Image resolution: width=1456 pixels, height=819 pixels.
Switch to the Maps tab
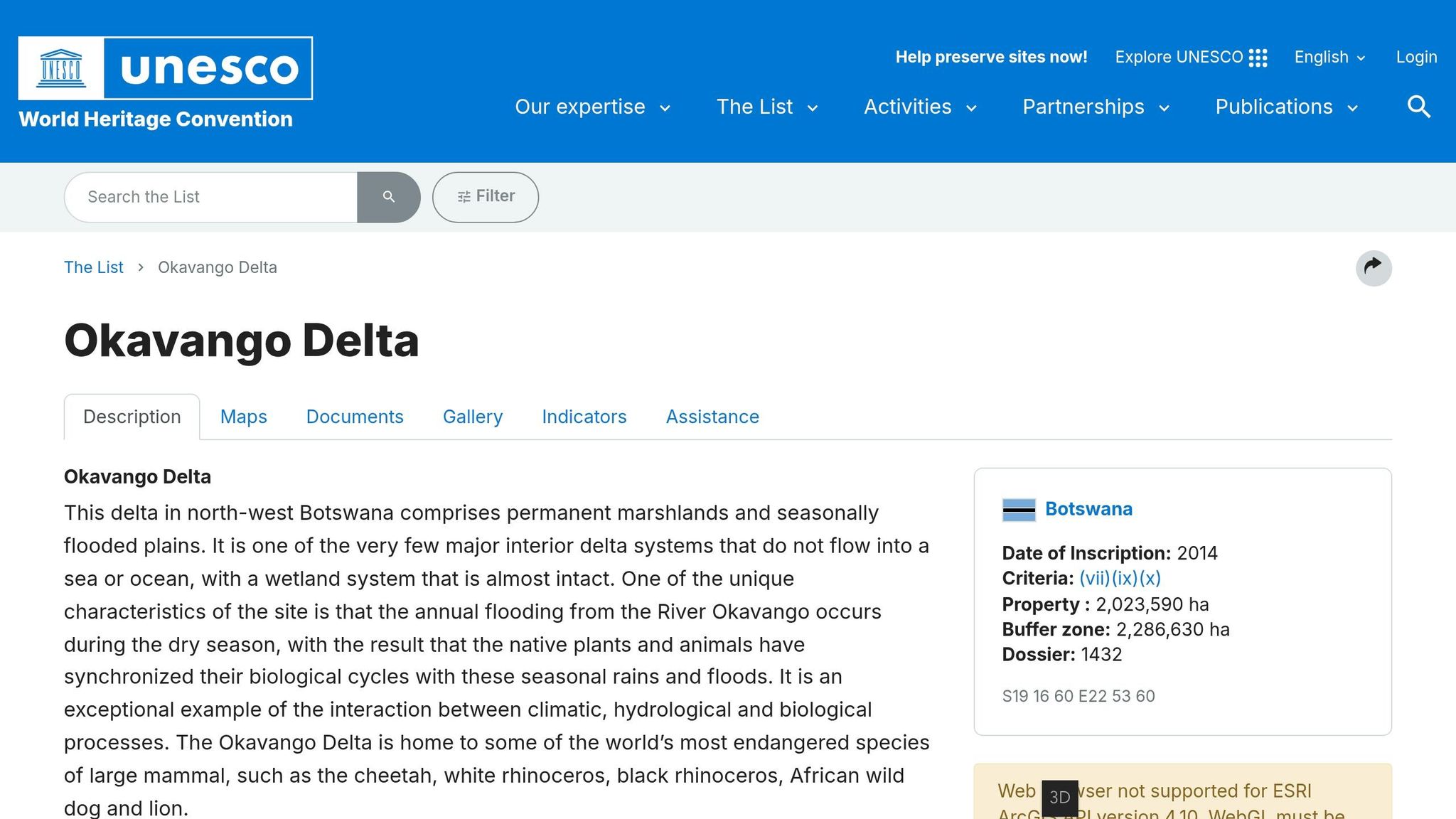(x=243, y=417)
